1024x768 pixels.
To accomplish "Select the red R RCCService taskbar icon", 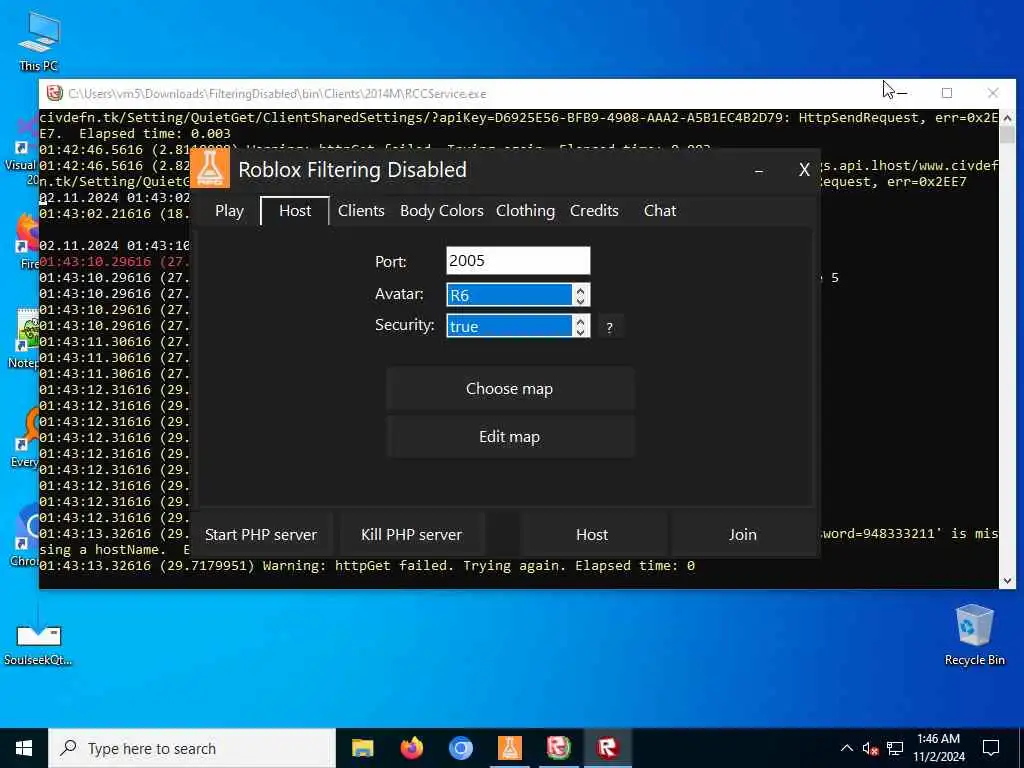I will 607,748.
